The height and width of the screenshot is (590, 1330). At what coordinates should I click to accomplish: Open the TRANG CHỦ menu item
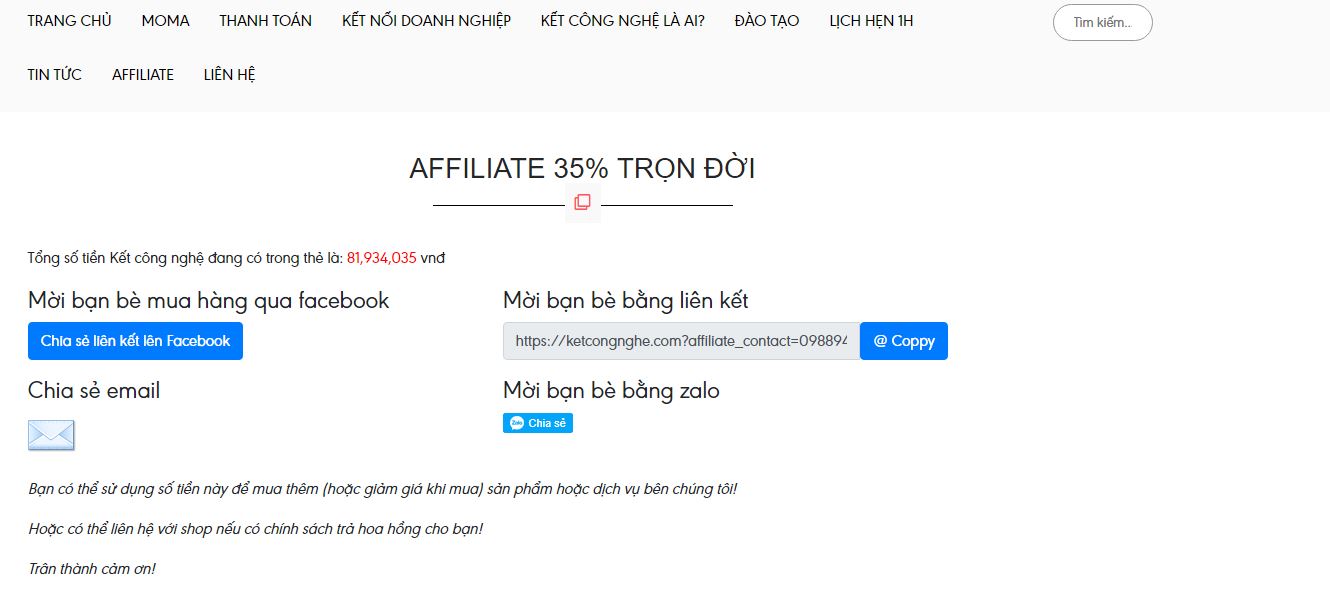click(69, 21)
